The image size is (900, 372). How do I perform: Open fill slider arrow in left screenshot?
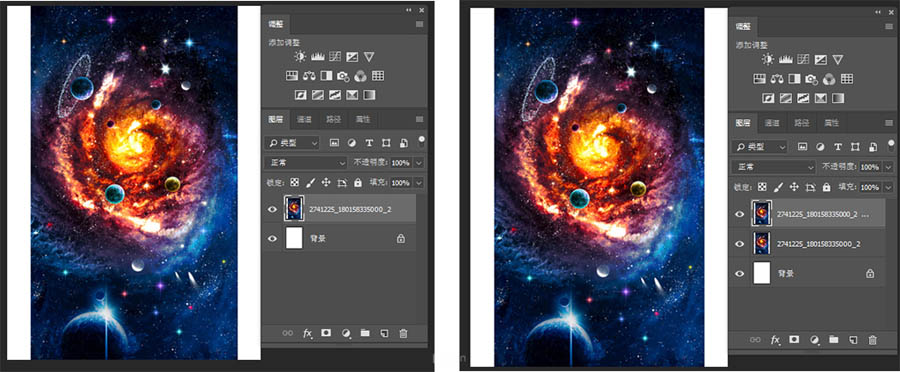tap(418, 183)
